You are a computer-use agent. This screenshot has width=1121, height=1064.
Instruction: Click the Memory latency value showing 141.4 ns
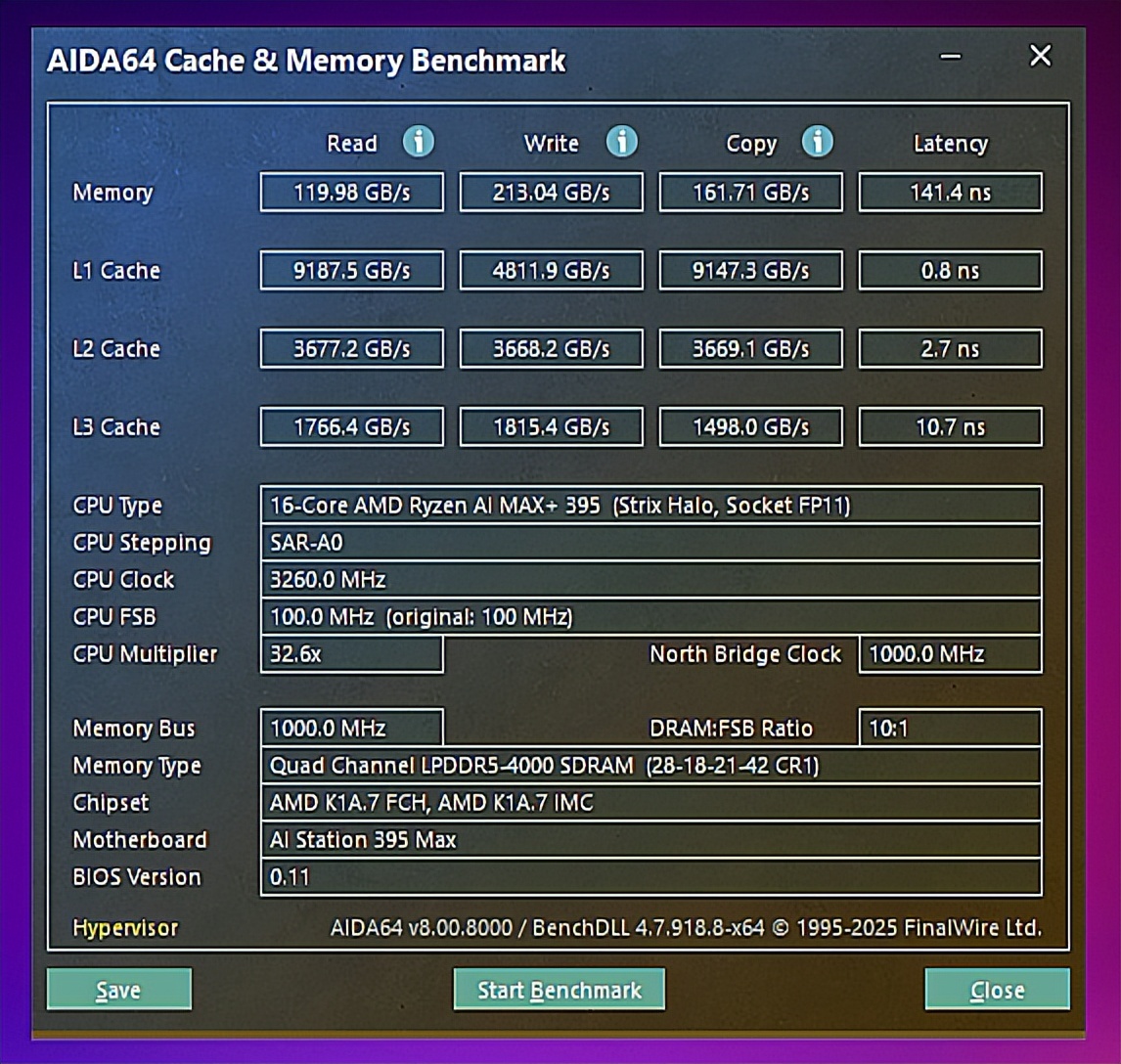click(x=949, y=192)
